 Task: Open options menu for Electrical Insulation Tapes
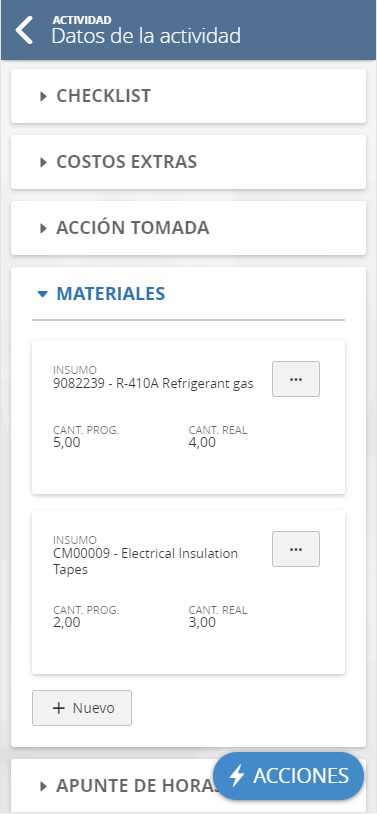coord(295,549)
